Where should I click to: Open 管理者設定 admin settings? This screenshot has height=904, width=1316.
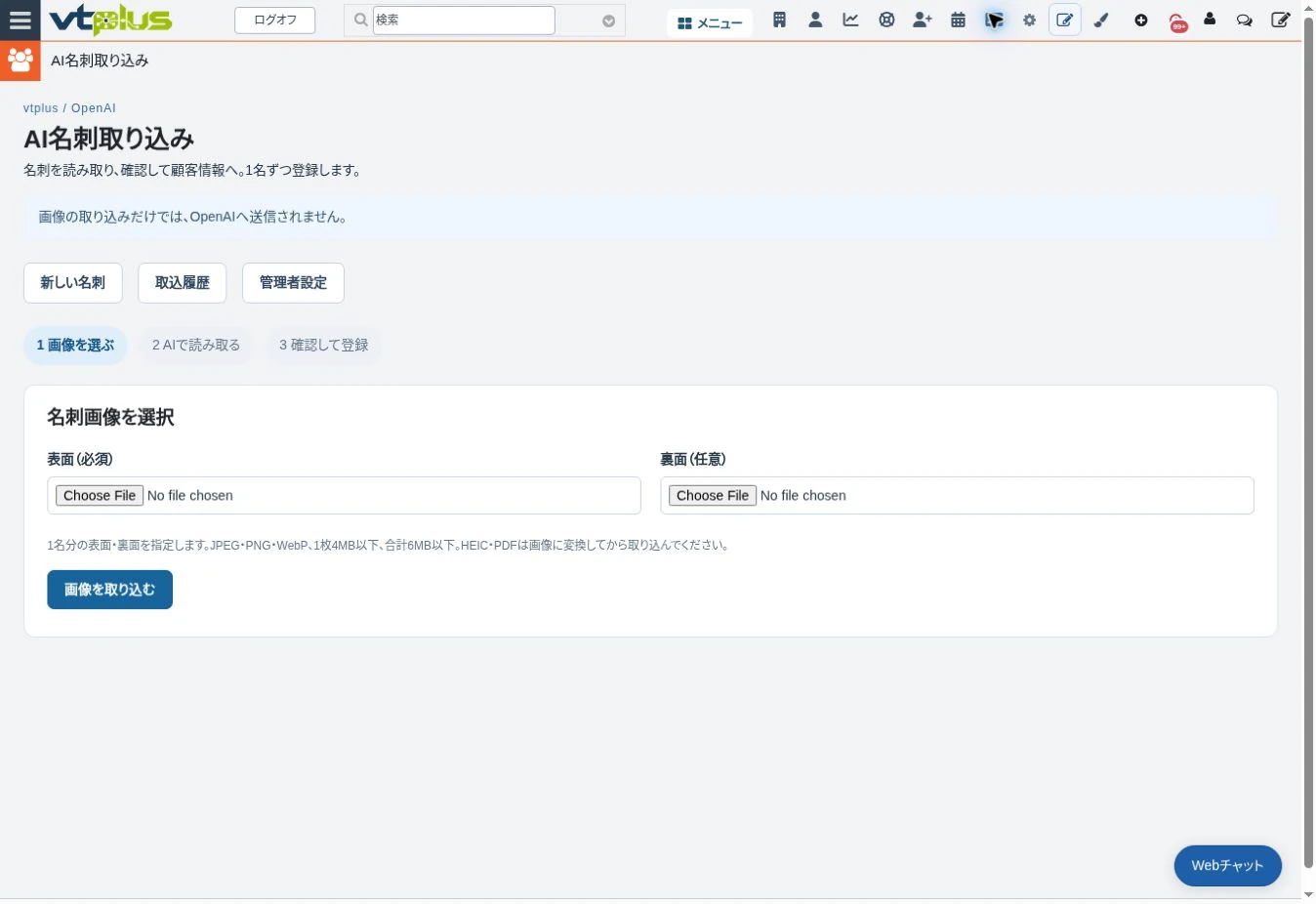coord(293,282)
